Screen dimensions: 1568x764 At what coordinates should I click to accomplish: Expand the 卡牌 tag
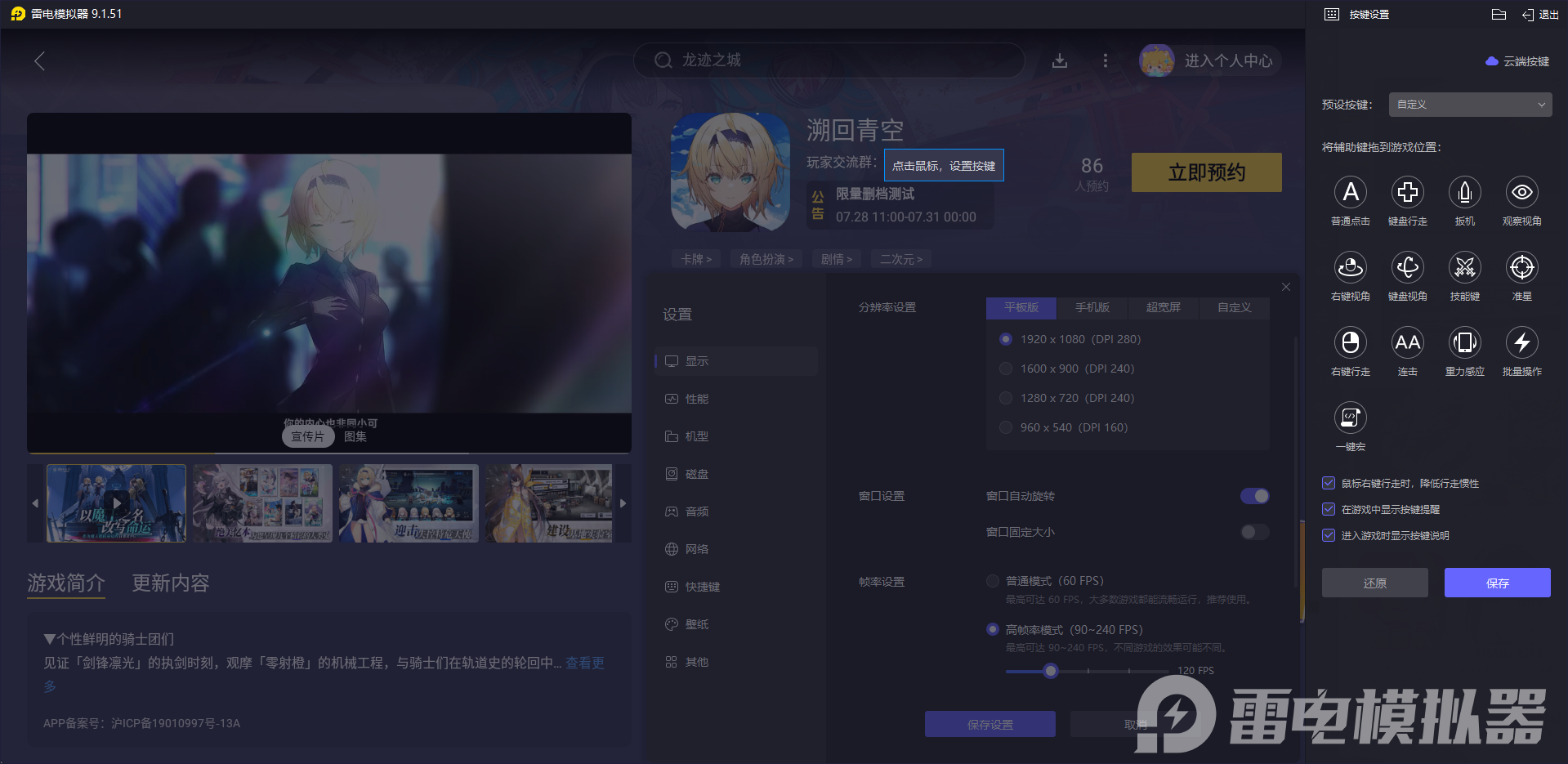(696, 259)
